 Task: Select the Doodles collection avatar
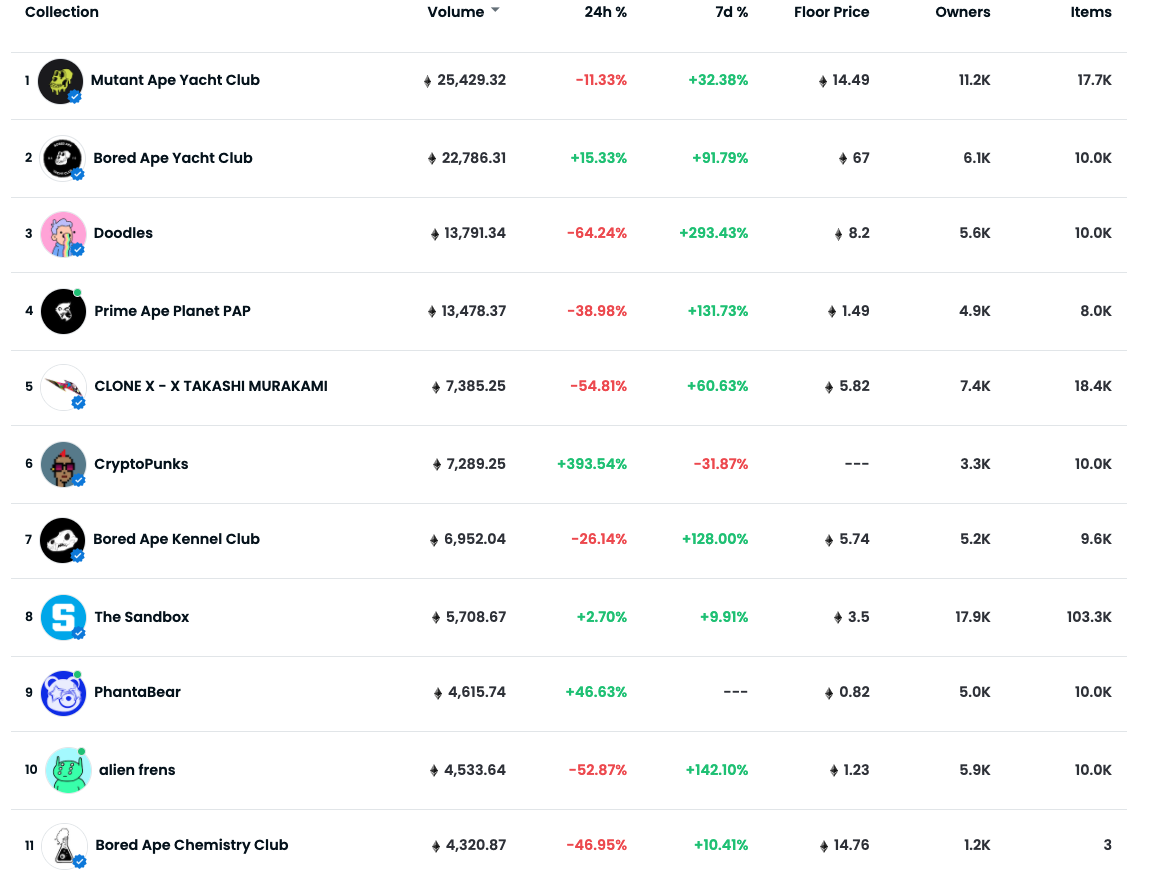click(63, 234)
